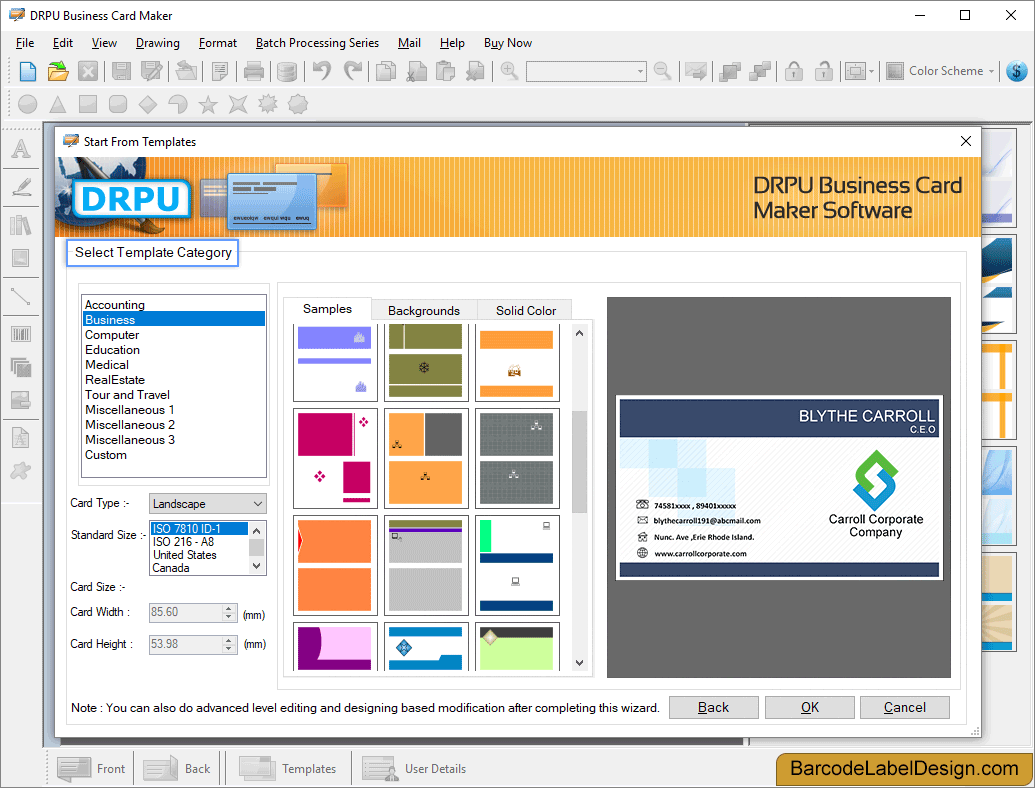Screen dimensions: 1035x788
Task: Pick the pink template sample thumbnail
Action: pyautogui.click(x=335, y=458)
